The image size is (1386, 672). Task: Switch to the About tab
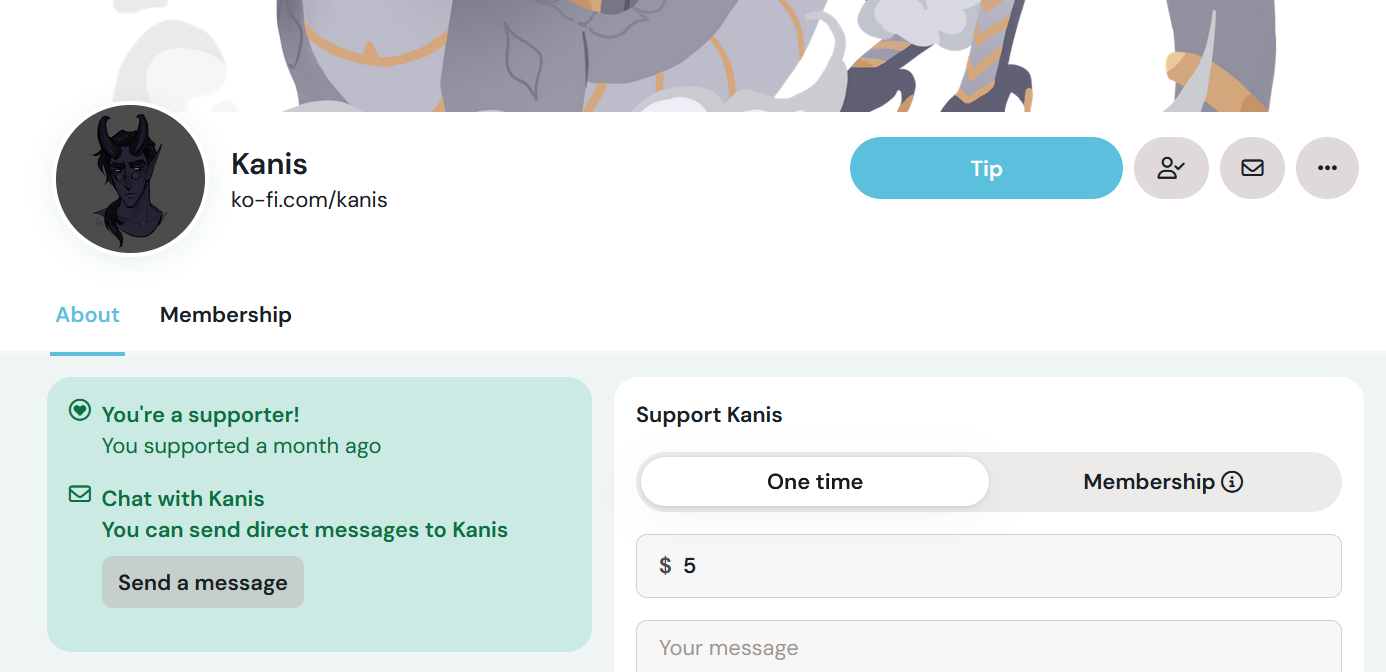88,315
